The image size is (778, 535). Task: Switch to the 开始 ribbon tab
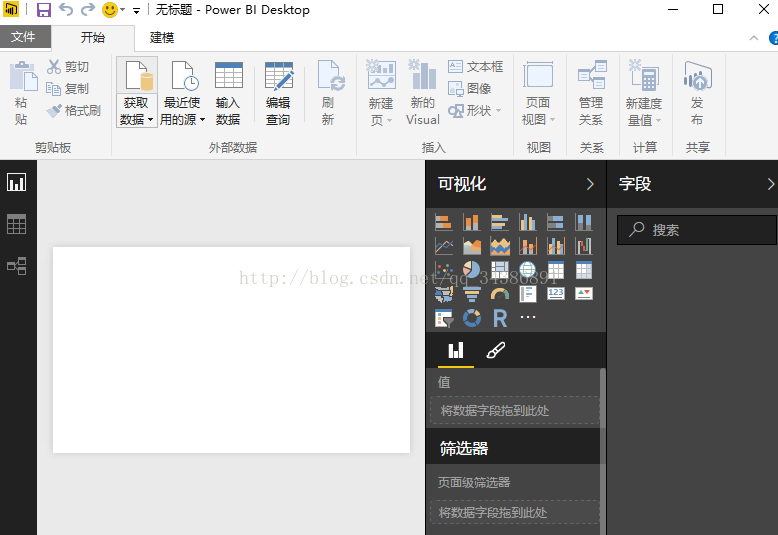tap(93, 38)
